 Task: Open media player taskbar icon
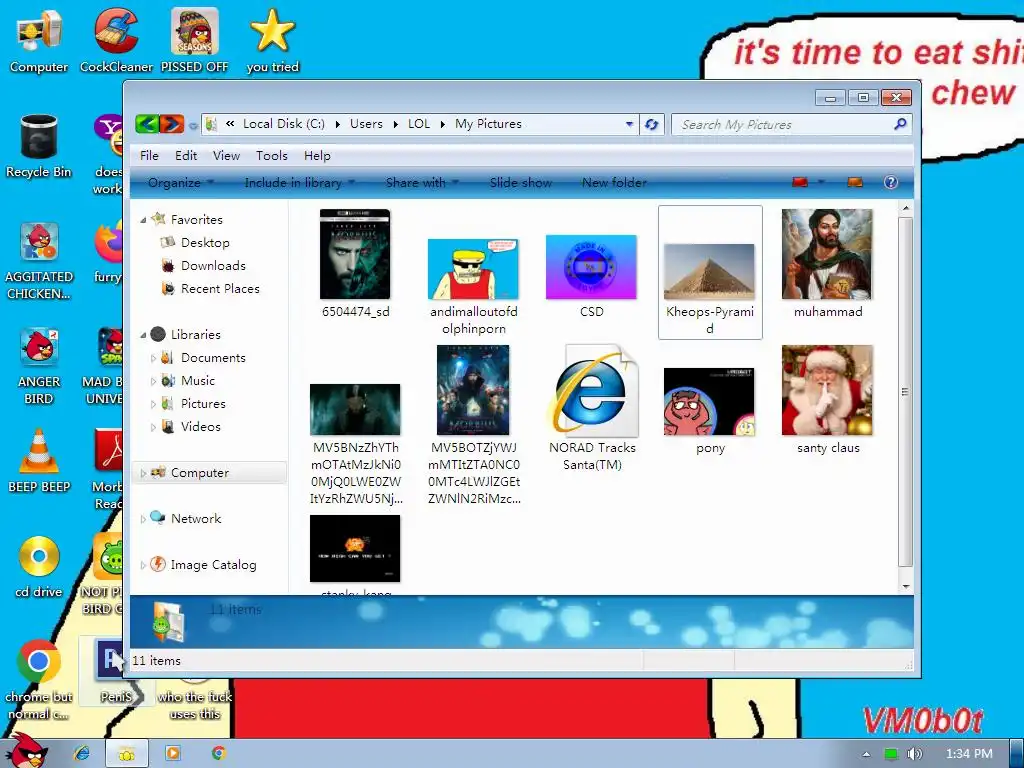[173, 753]
